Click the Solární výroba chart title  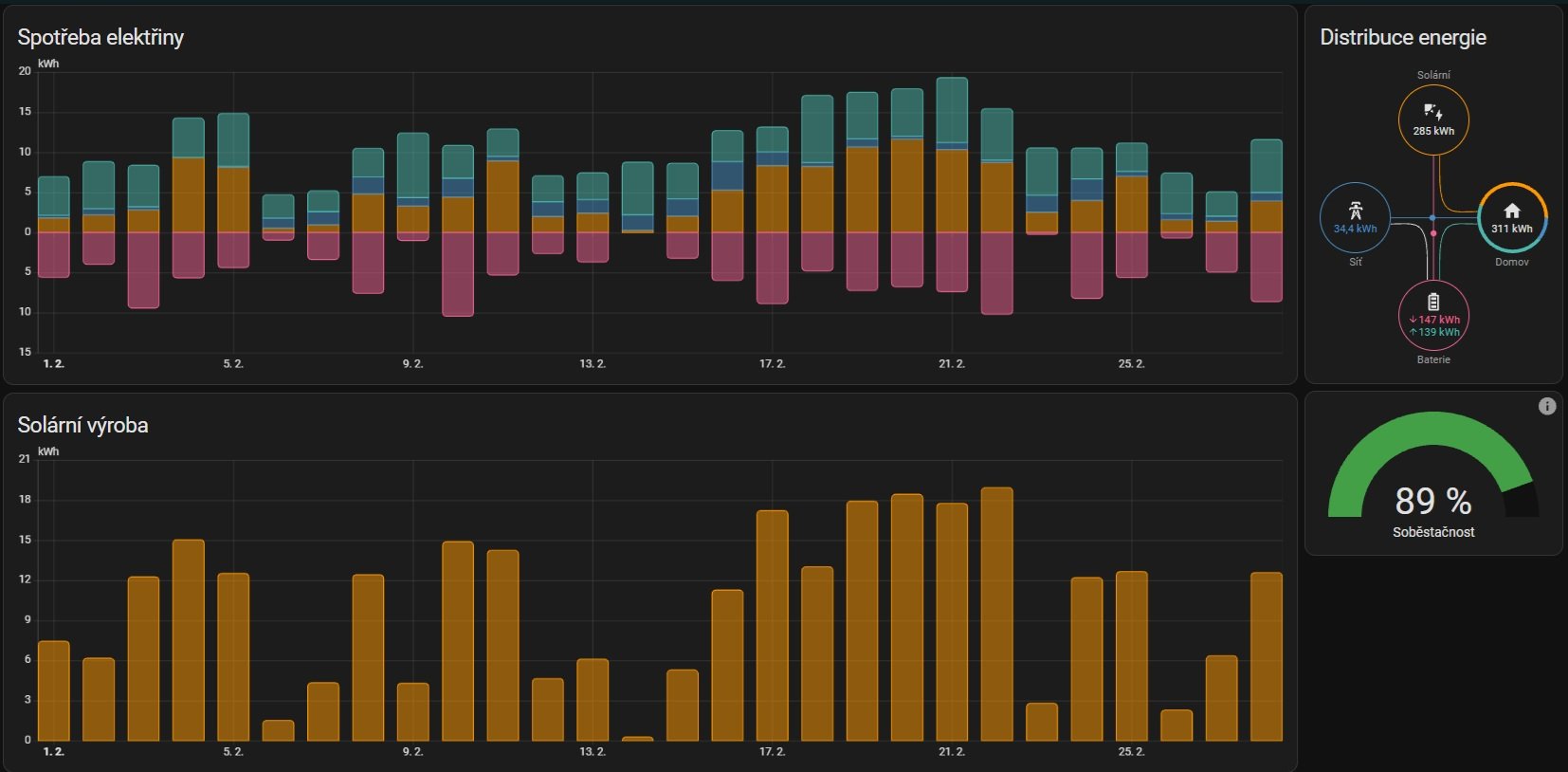click(x=82, y=425)
